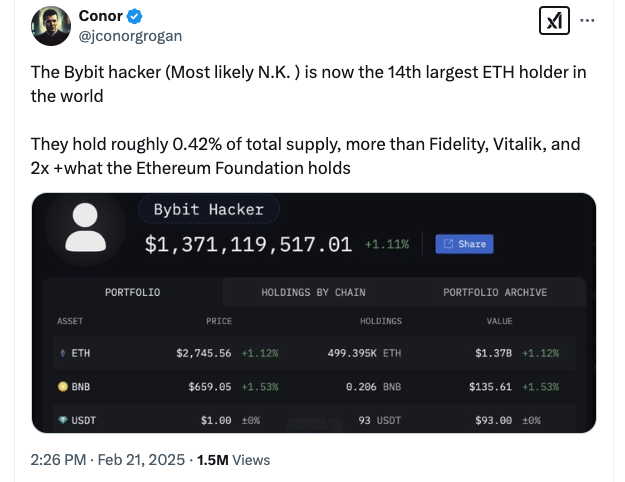Click the BNB coin asset icon
The width and height of the screenshot is (625, 482).
point(63,386)
